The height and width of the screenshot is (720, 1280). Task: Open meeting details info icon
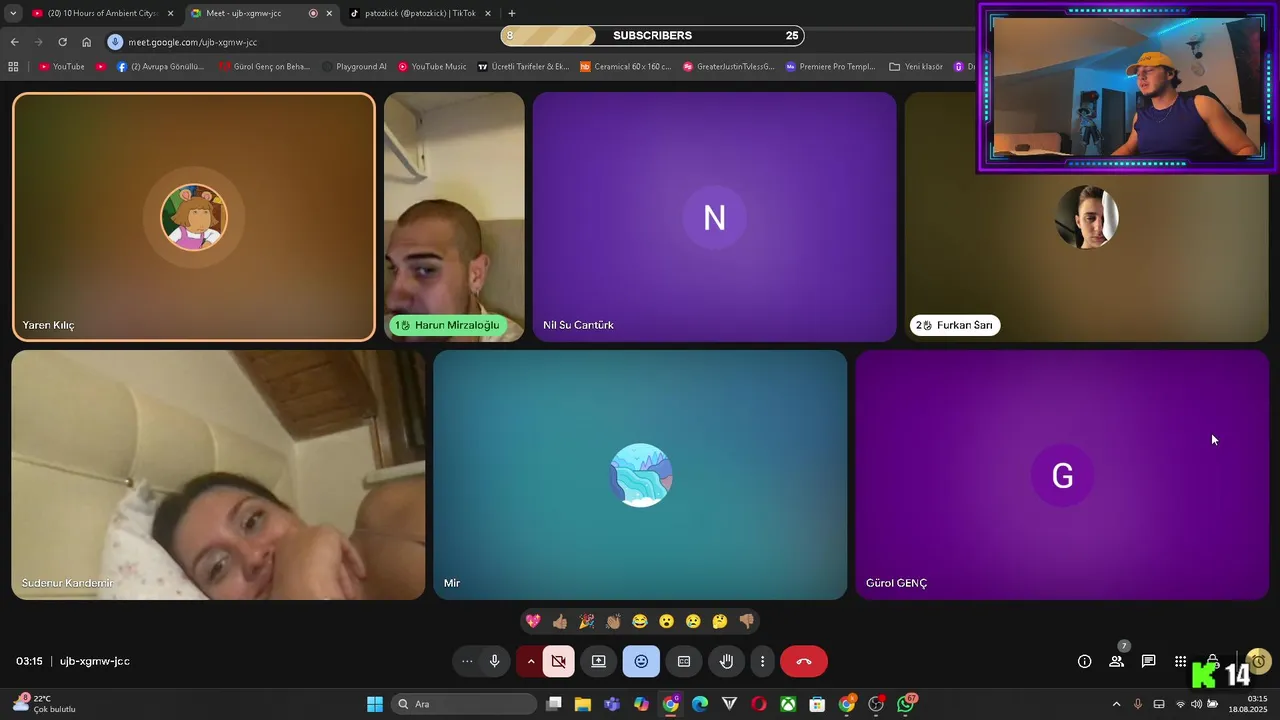(x=1084, y=661)
